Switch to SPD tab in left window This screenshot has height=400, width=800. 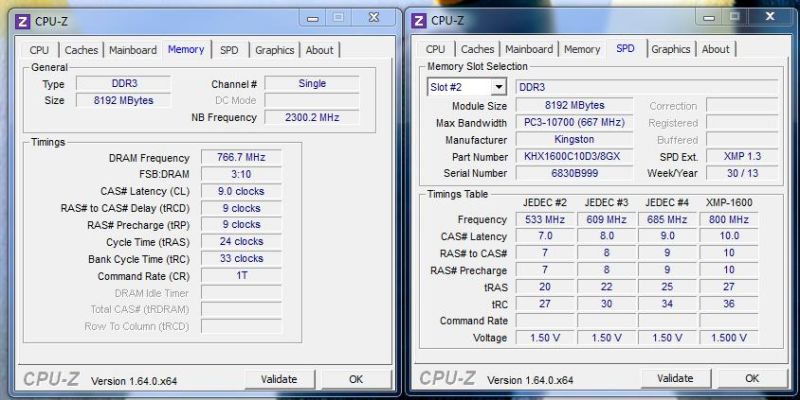coord(229,50)
